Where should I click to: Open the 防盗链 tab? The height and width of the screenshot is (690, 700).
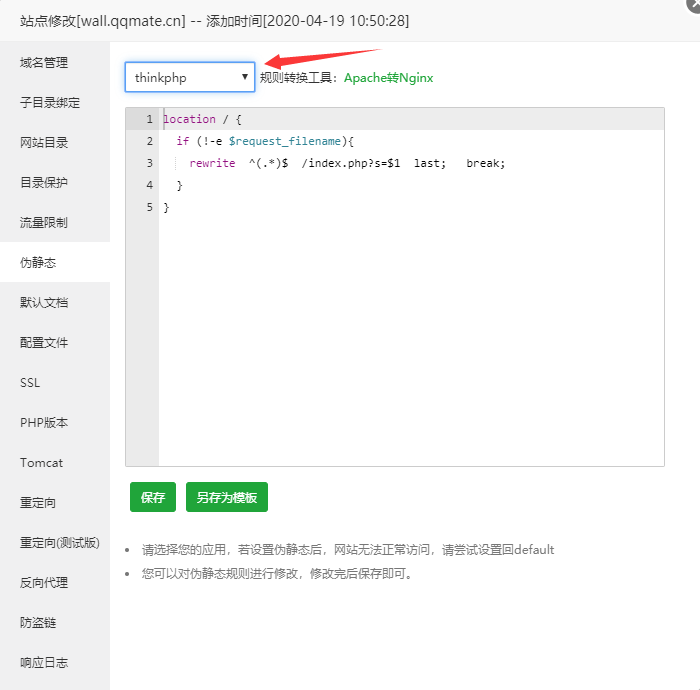point(39,622)
